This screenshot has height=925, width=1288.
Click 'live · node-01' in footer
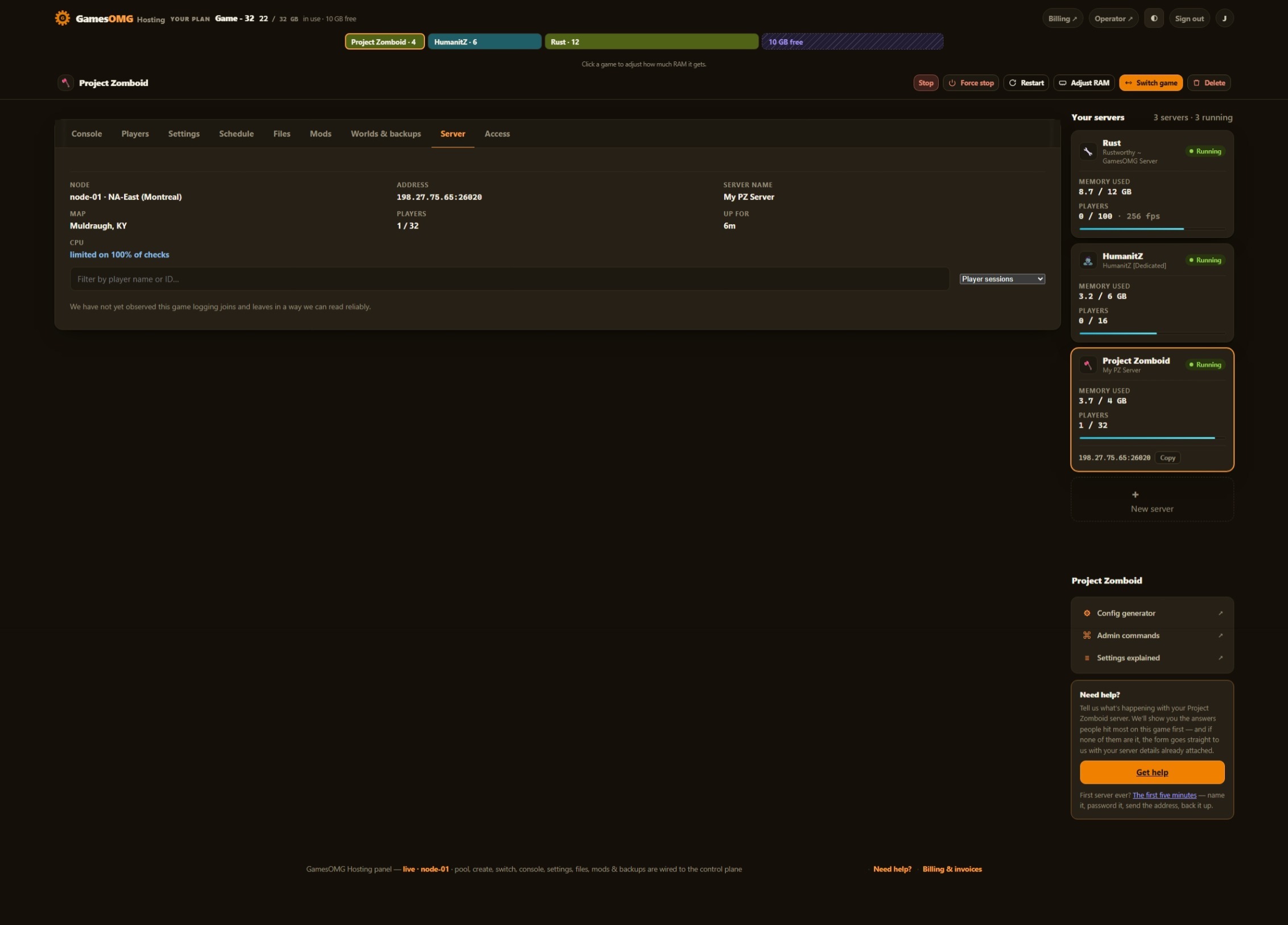point(426,869)
